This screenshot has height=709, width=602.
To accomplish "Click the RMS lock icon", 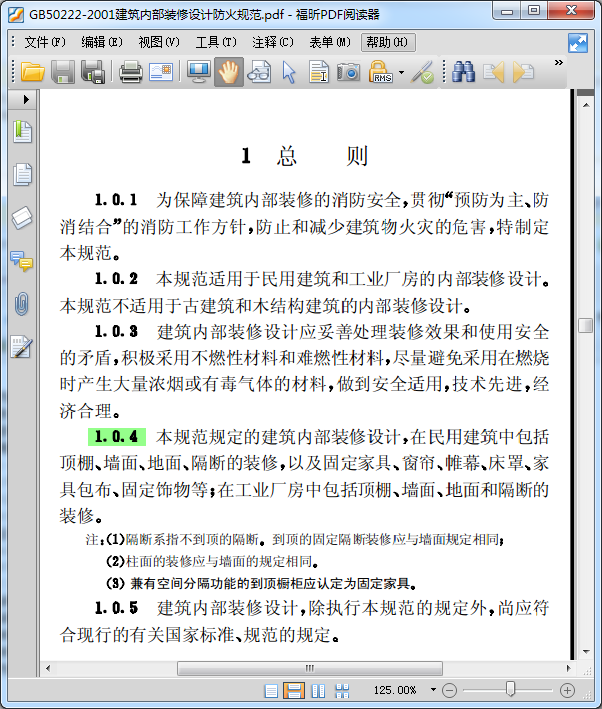I will point(380,72).
